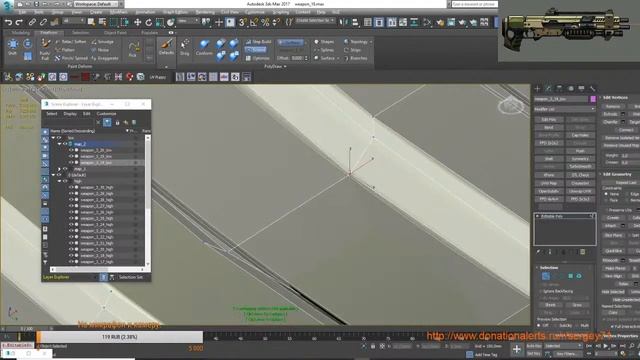Click the Symmetry modifier button
The height and width of the screenshot is (360, 640).
pos(580,159)
